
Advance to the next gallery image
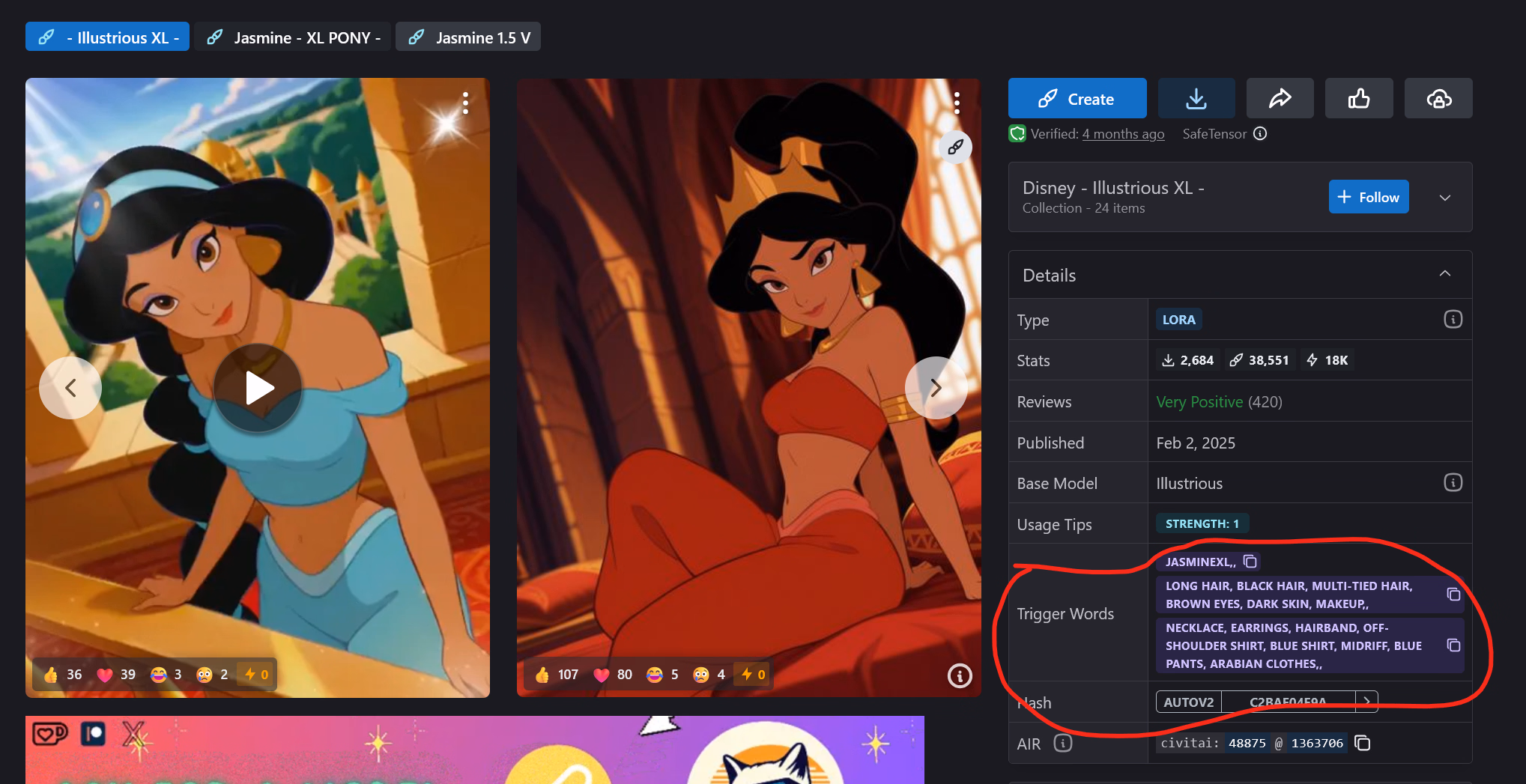tap(936, 388)
